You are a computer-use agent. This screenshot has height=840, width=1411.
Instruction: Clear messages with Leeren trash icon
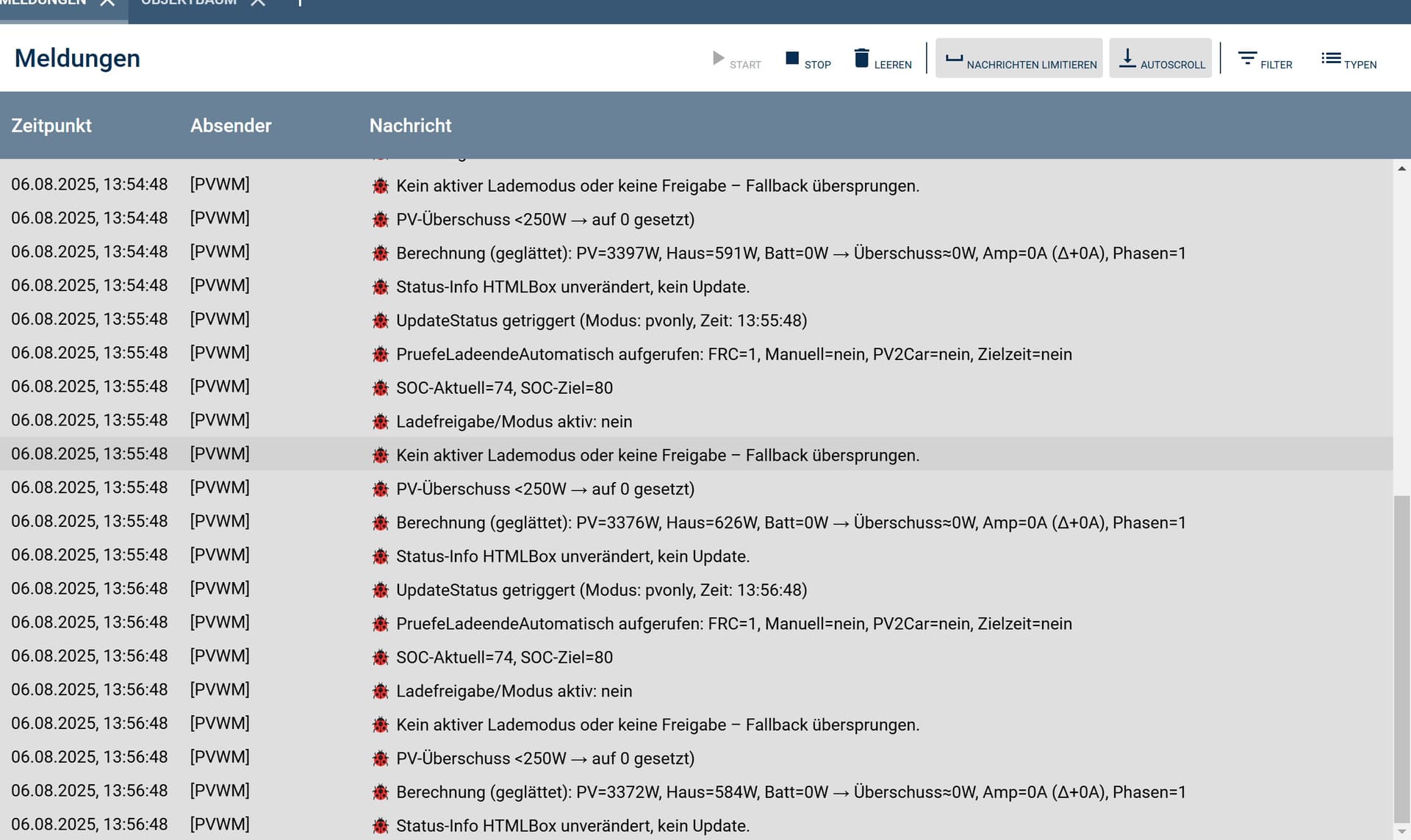click(x=862, y=58)
